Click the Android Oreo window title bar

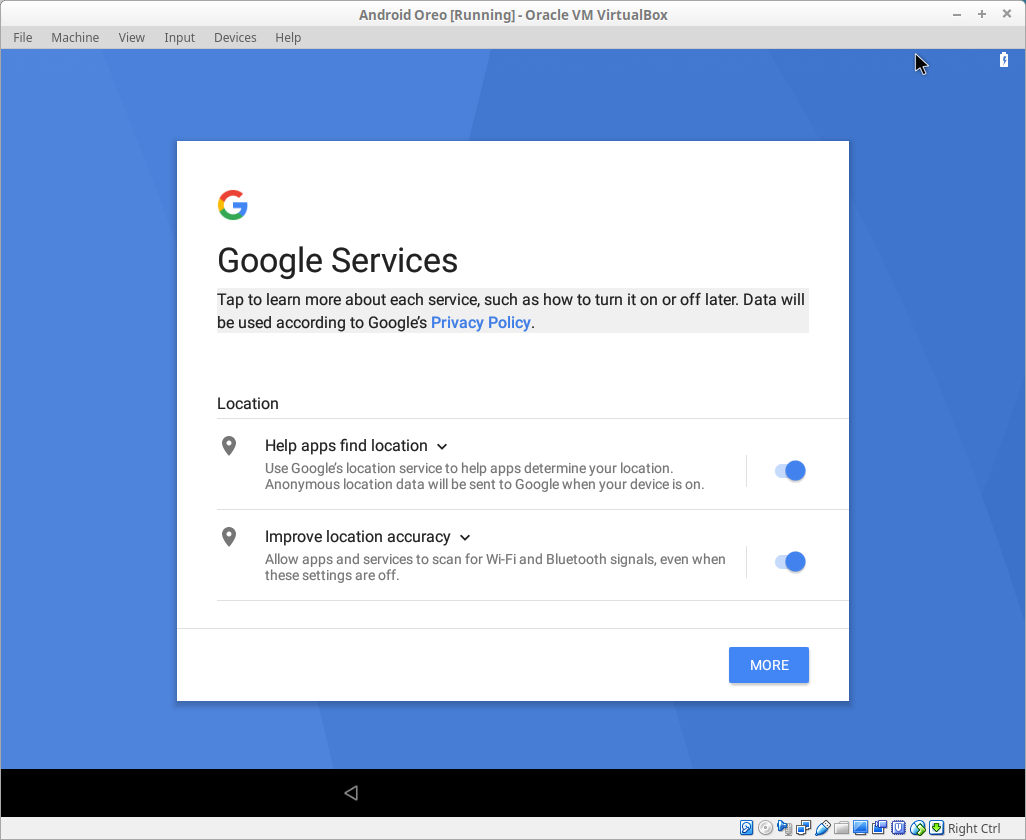[x=513, y=14]
